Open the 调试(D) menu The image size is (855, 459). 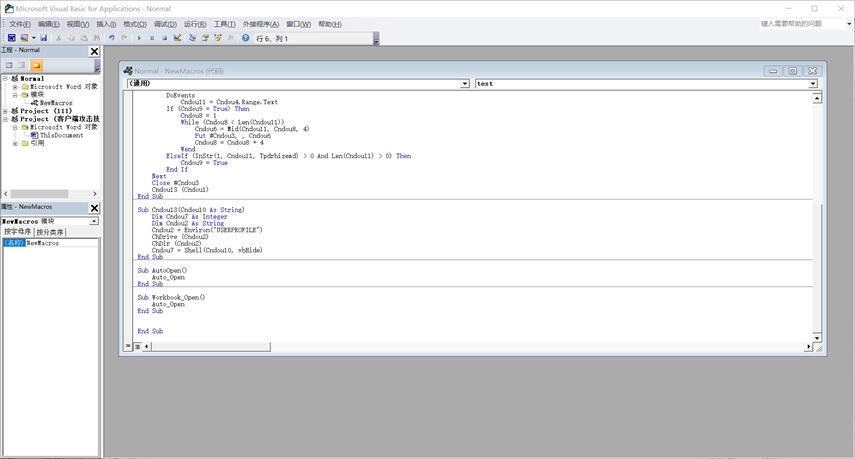click(x=165, y=24)
